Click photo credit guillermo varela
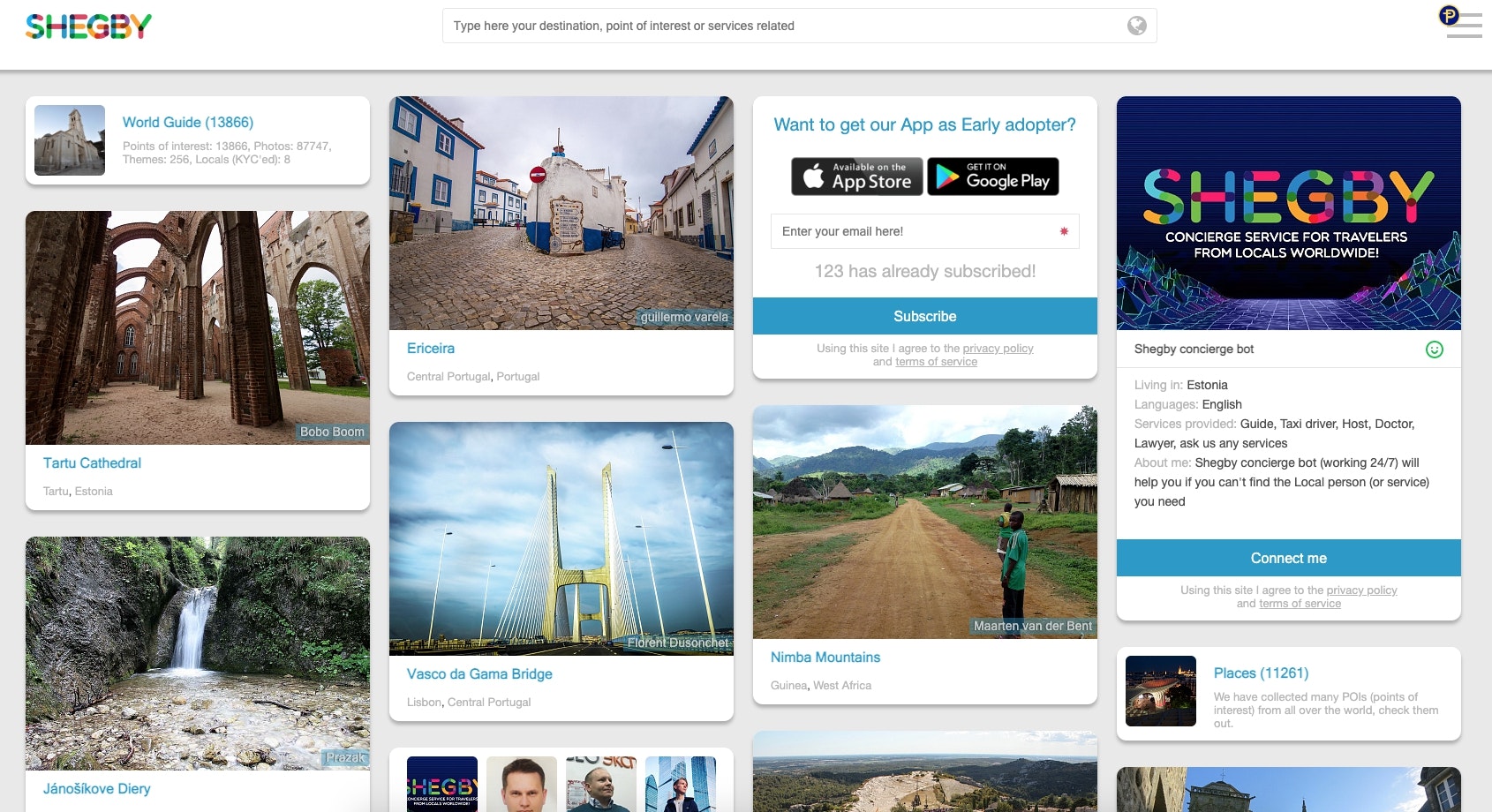 click(x=684, y=318)
